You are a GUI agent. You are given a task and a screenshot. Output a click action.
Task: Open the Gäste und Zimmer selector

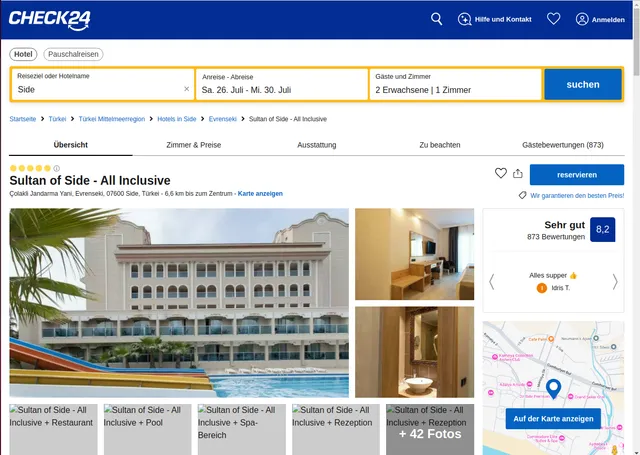[456, 84]
